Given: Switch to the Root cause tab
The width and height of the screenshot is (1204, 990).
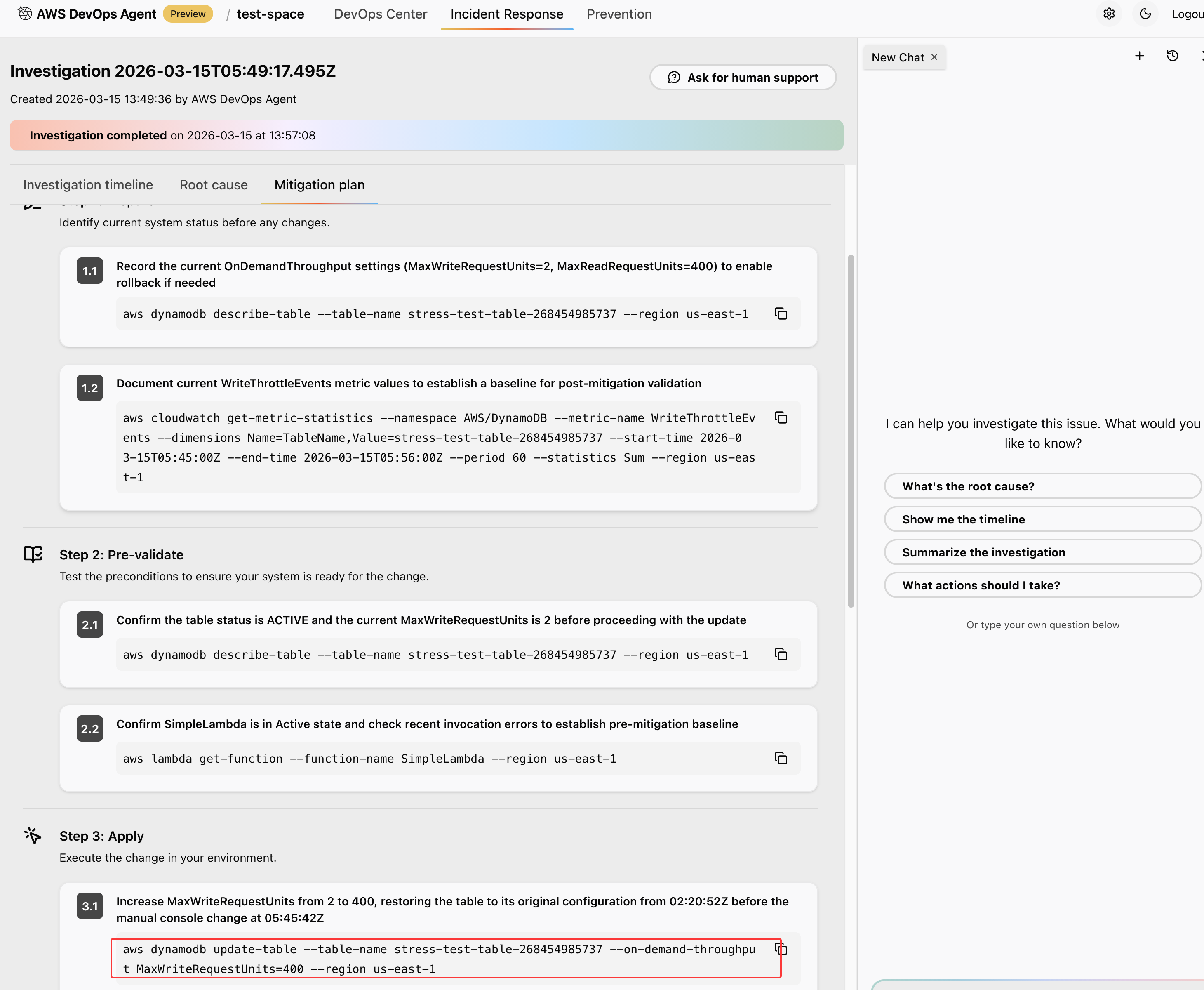Looking at the screenshot, I should tap(213, 185).
